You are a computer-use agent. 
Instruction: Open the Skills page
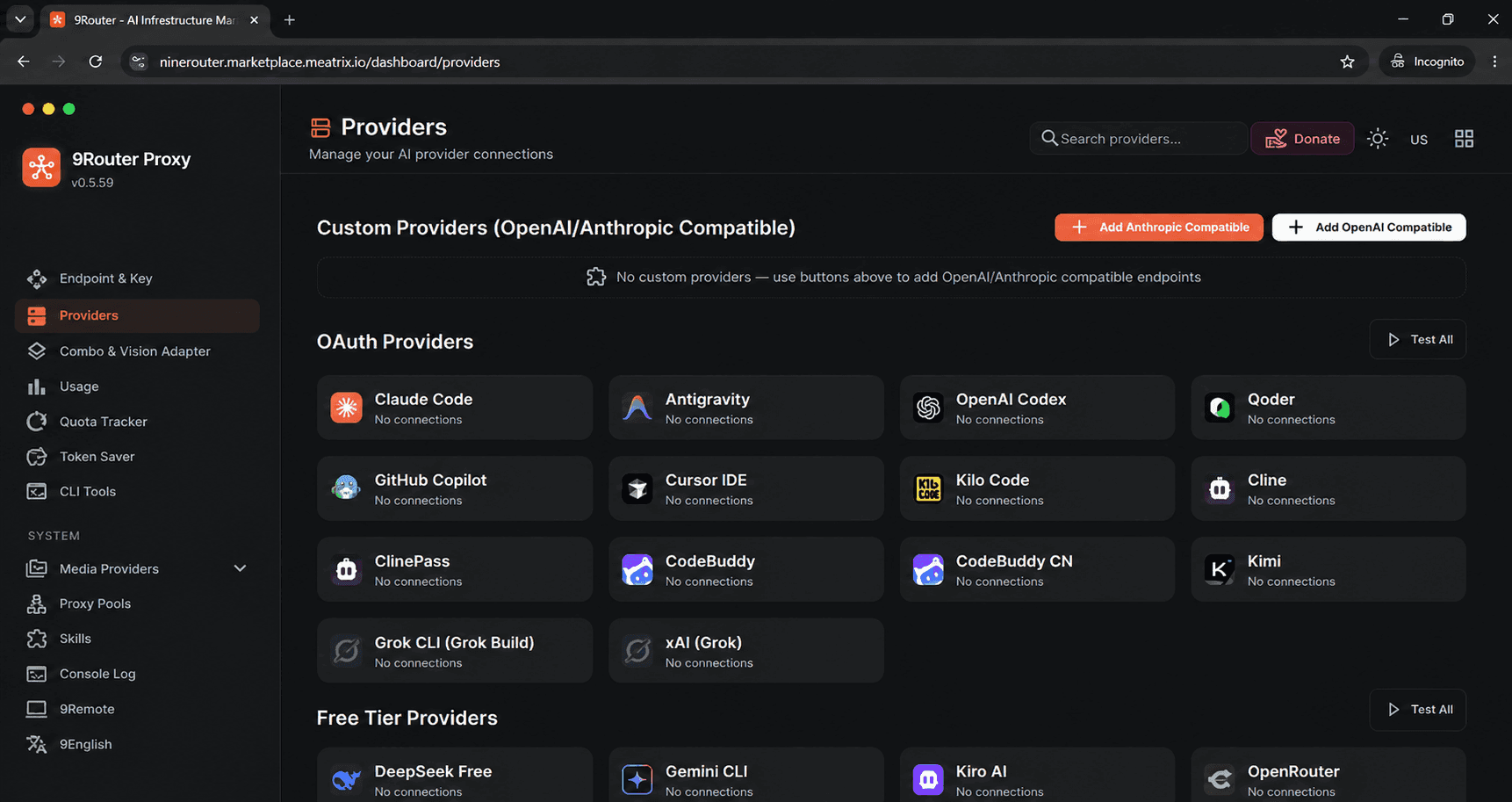tap(137, 639)
